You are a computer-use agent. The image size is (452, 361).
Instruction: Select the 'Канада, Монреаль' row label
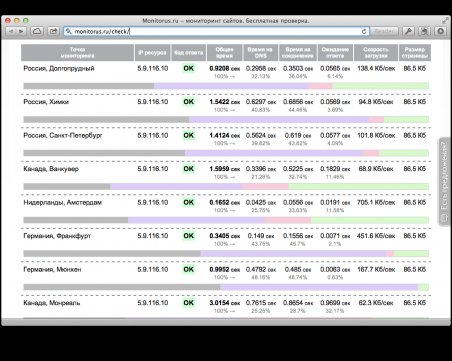click(52, 303)
